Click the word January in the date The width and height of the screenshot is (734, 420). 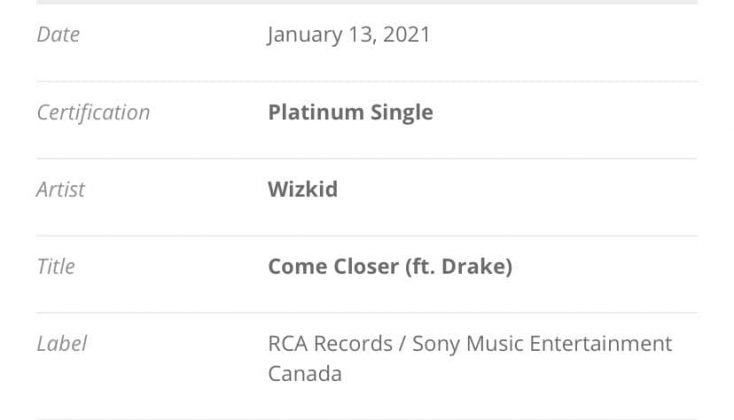point(303,35)
